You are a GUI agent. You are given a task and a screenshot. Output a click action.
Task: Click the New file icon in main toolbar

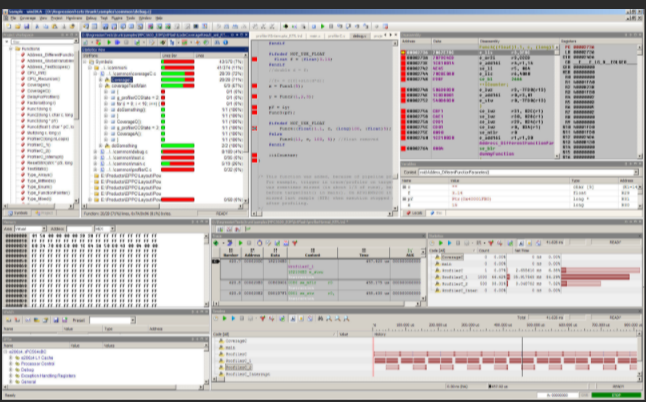(9, 26)
